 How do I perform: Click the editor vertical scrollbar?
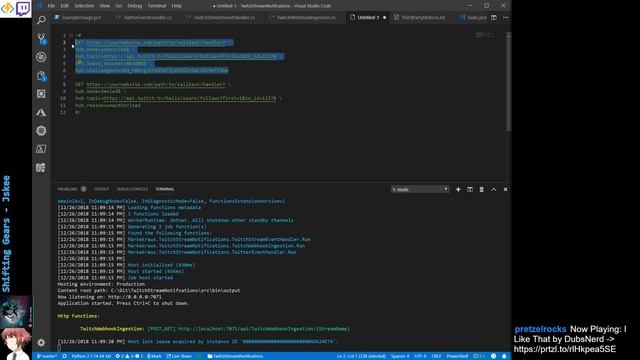pyautogui.click(x=509, y=82)
